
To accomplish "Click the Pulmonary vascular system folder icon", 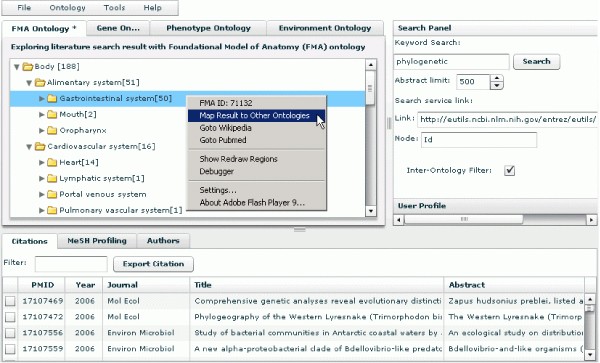I will (52, 210).
